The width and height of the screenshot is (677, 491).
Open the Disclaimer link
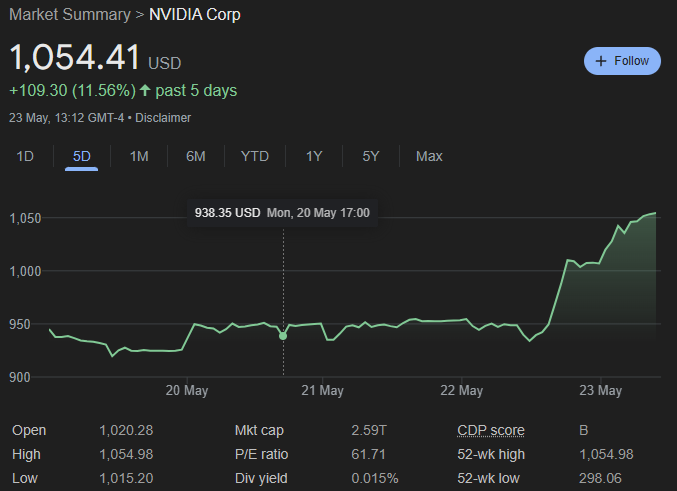pos(163,118)
